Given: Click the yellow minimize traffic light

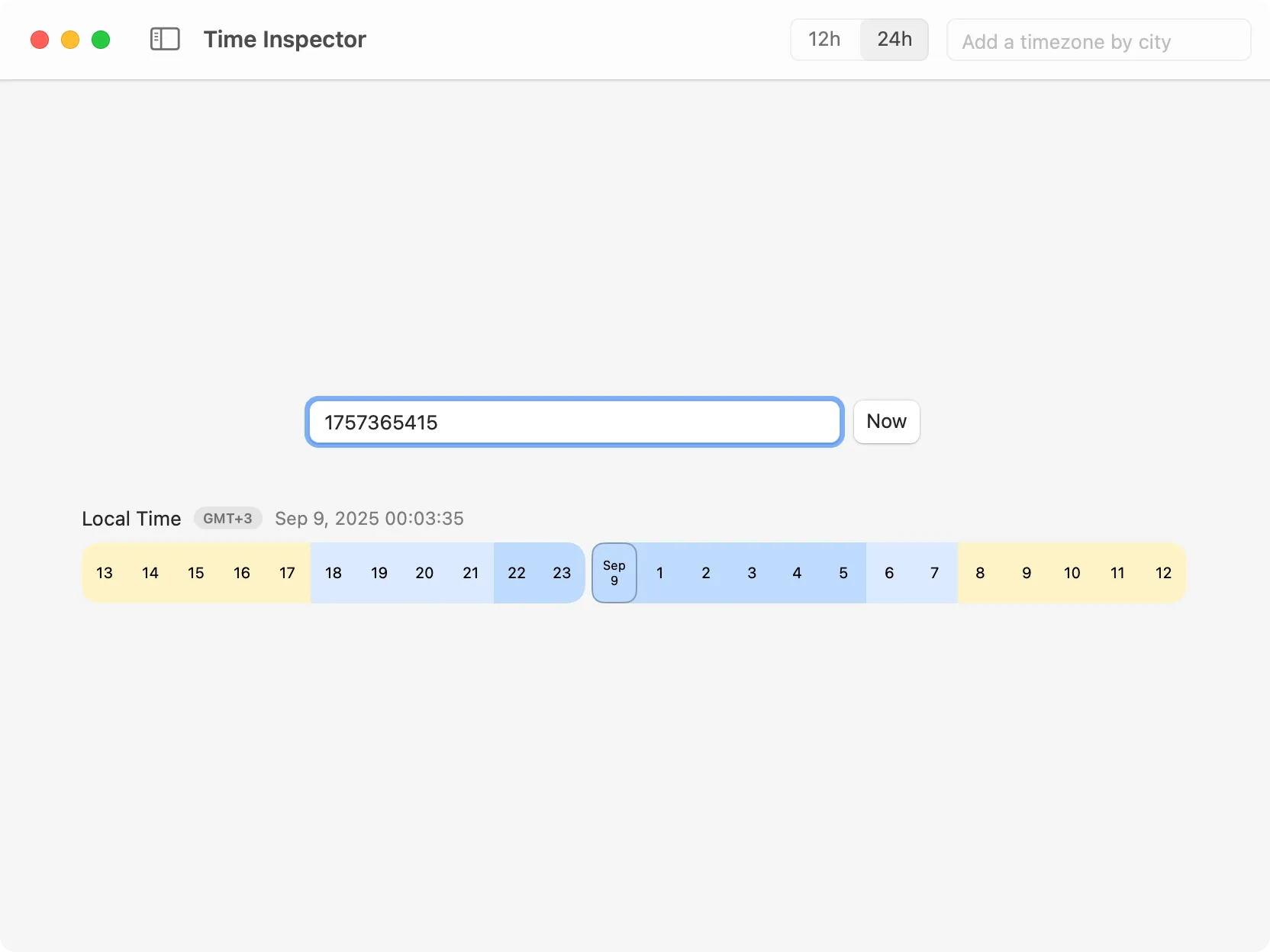Looking at the screenshot, I should click(69, 39).
